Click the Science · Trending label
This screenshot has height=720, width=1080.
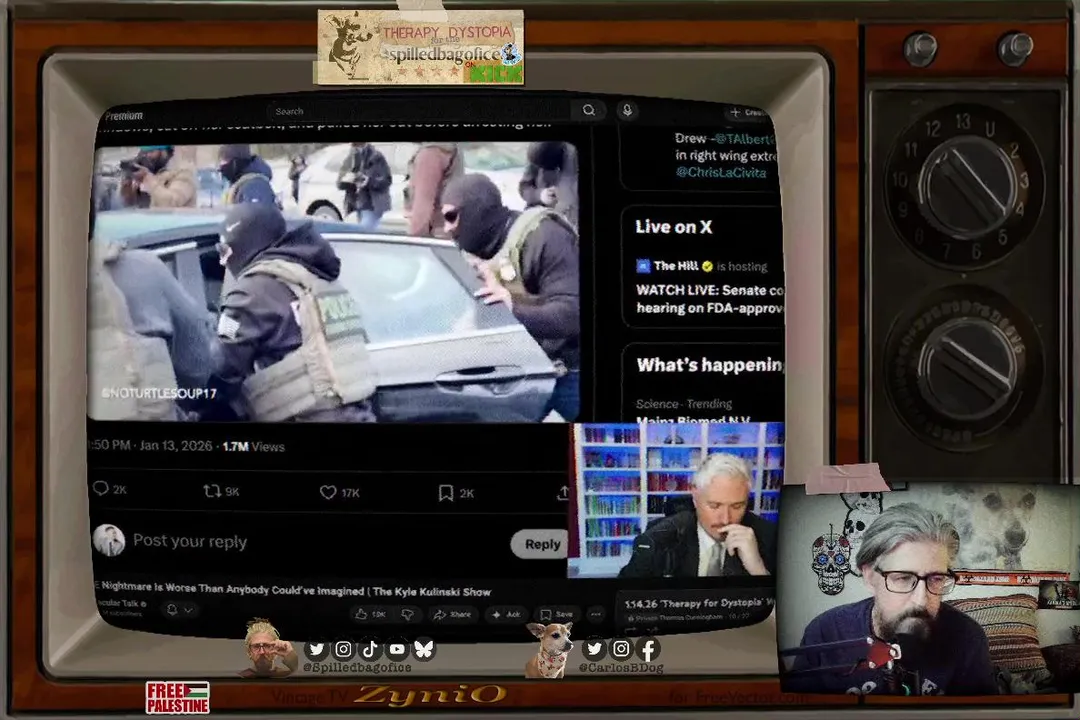tap(683, 404)
